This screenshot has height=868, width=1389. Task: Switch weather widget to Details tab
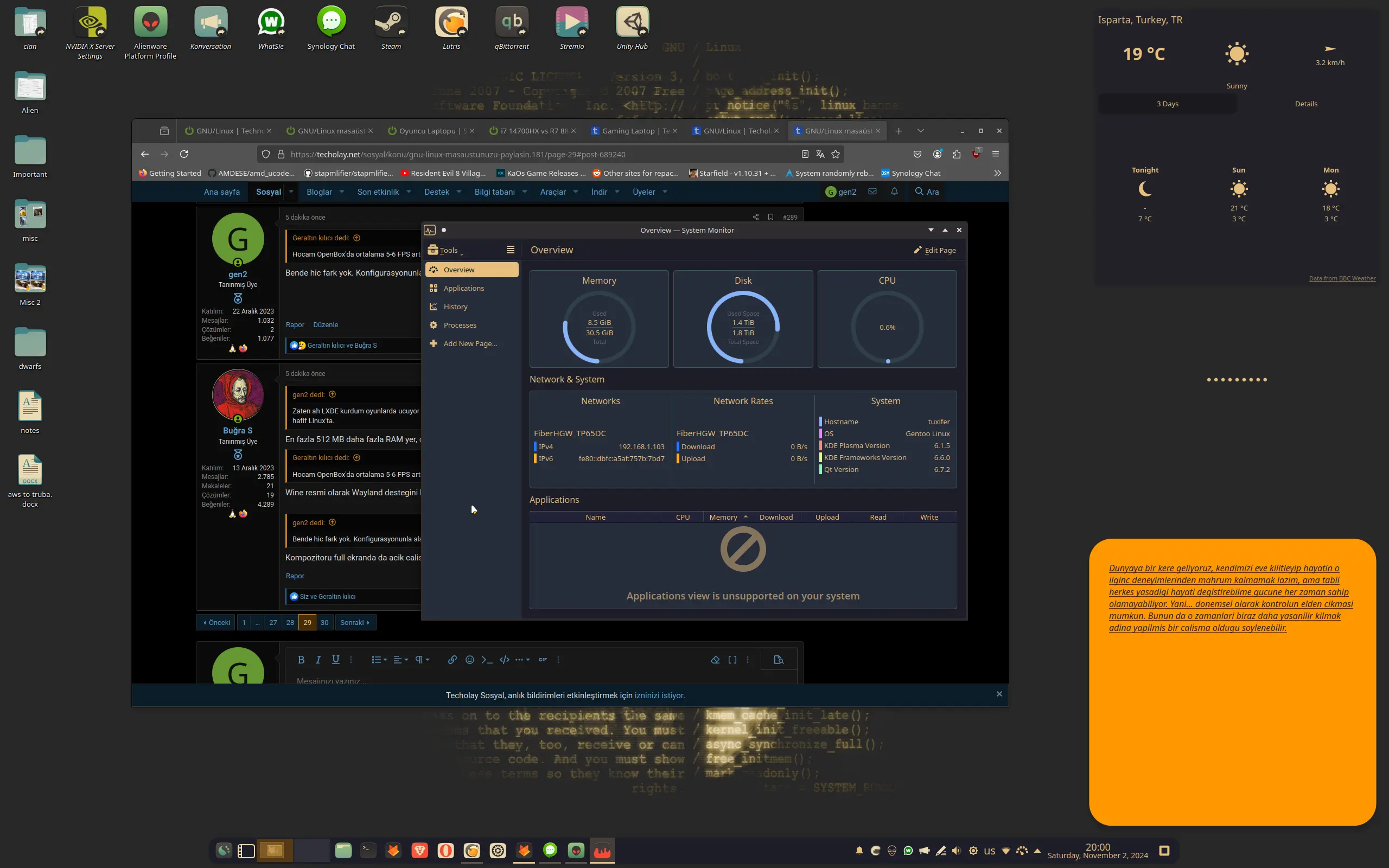click(1306, 104)
